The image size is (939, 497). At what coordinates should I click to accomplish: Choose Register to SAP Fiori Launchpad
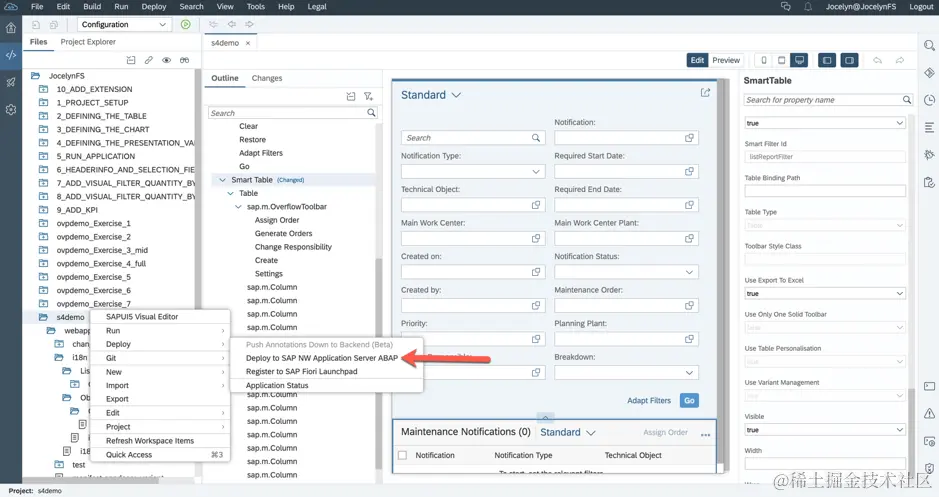click(301, 371)
